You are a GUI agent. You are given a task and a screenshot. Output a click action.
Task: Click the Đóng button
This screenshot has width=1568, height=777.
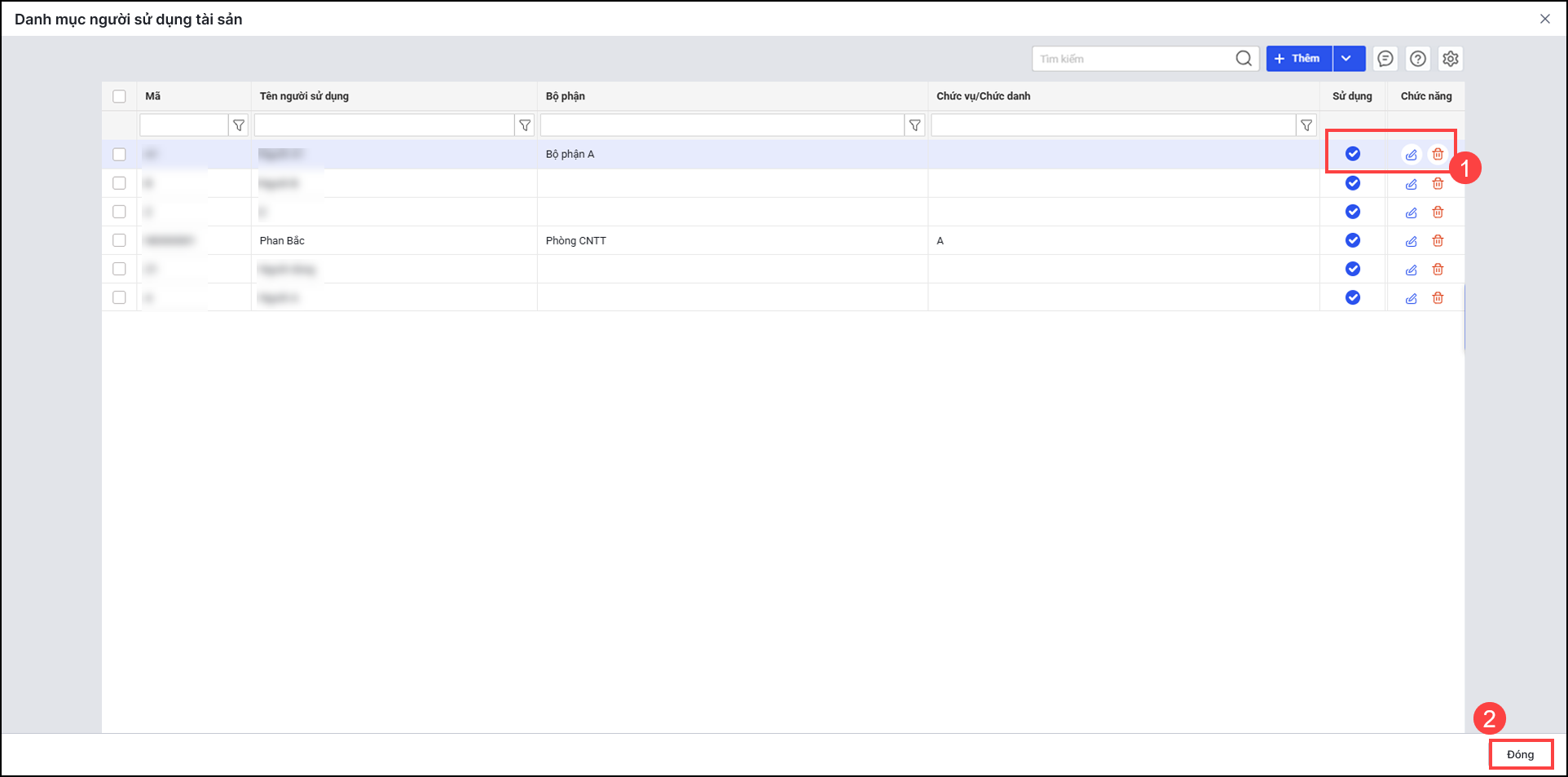1521,754
